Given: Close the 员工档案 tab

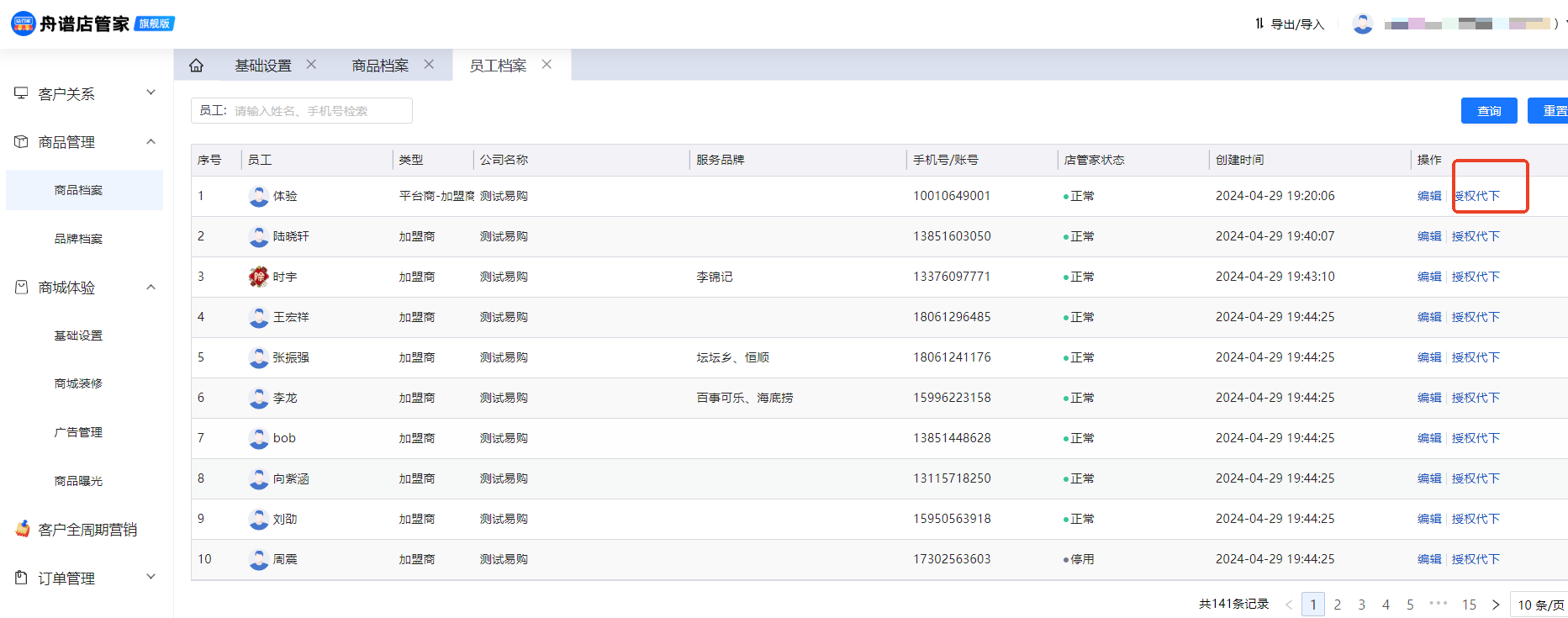Looking at the screenshot, I should (546, 65).
